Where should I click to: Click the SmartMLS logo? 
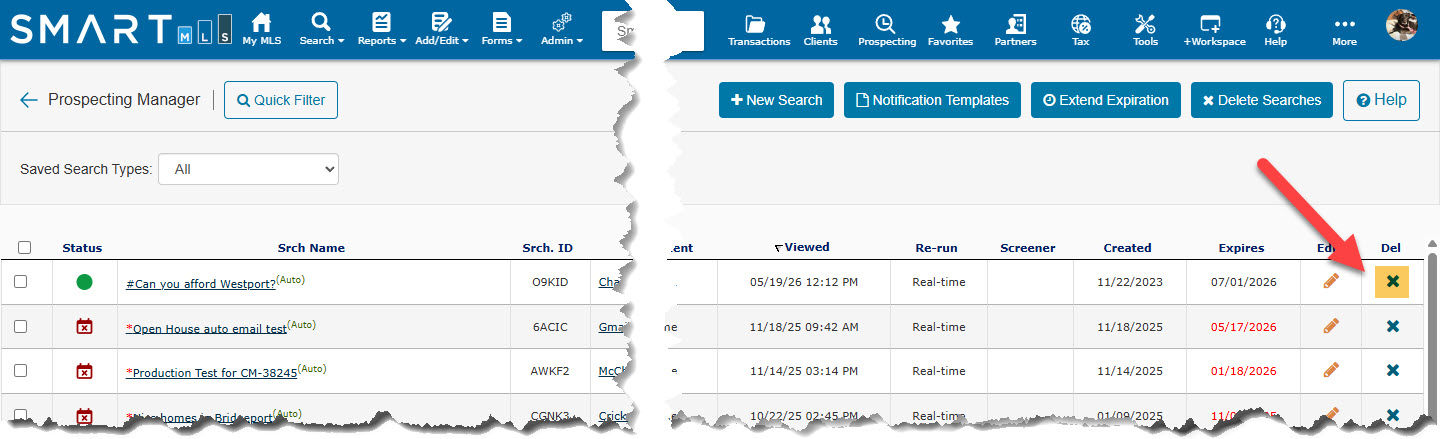tap(122, 29)
